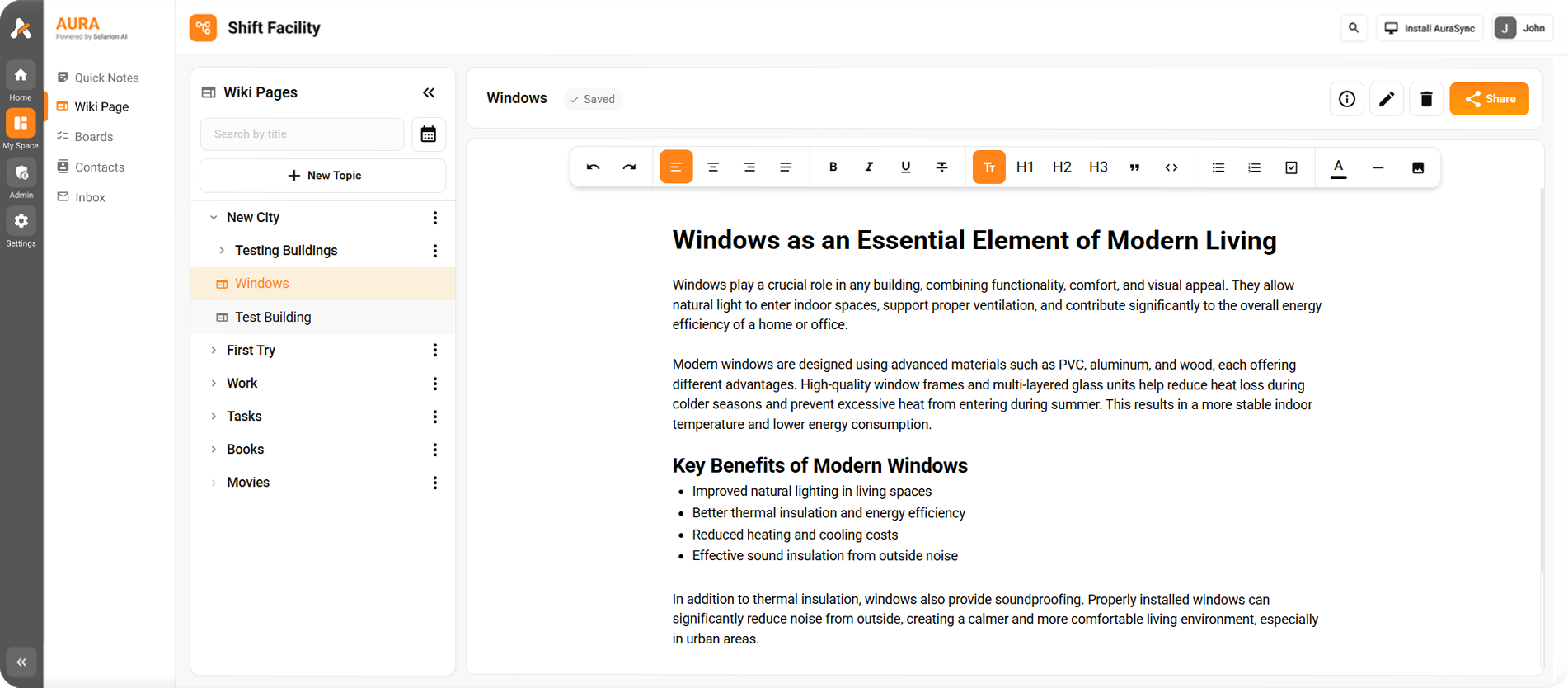This screenshot has width=1568, height=688.
Task: Collapse the New City topic
Action: 214,218
